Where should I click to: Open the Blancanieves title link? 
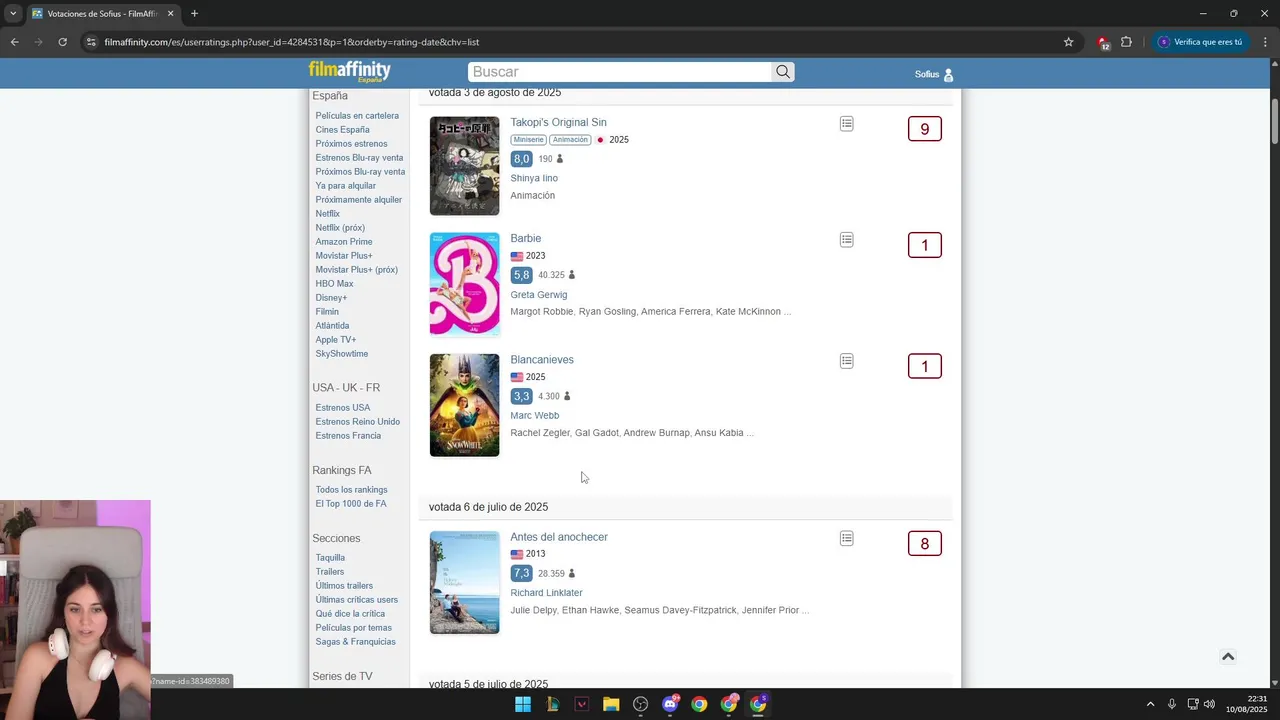tap(542, 359)
